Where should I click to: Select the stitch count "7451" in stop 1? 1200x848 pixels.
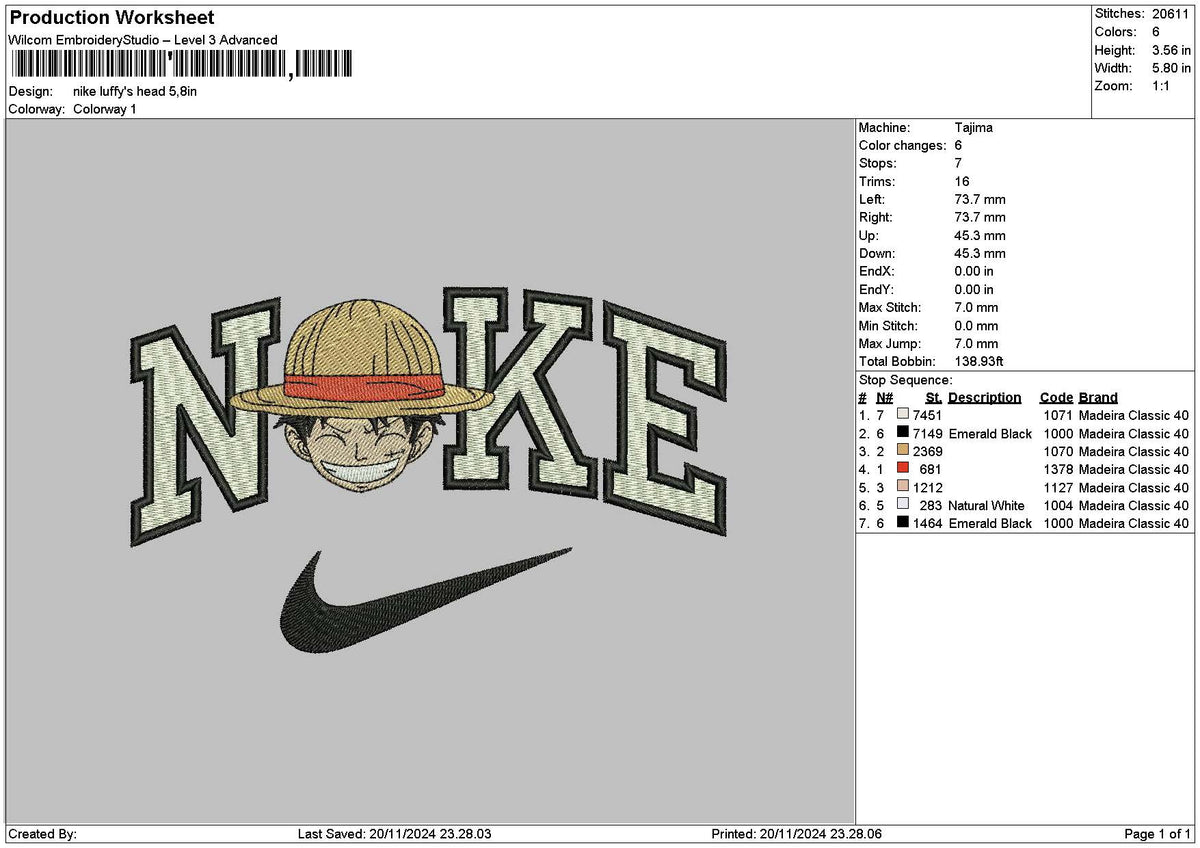coord(927,415)
